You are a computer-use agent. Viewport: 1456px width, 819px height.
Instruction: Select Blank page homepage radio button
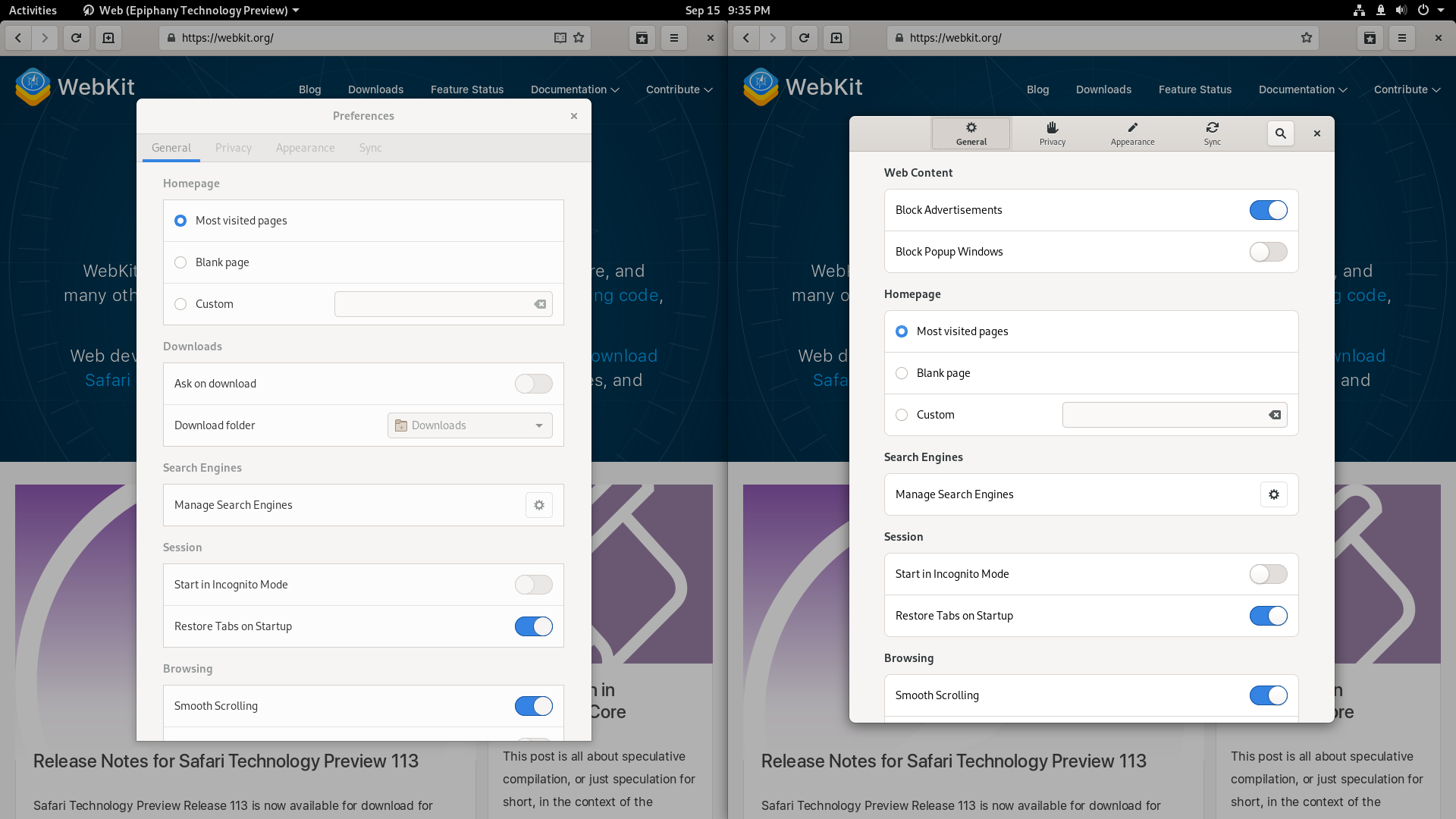[180, 262]
